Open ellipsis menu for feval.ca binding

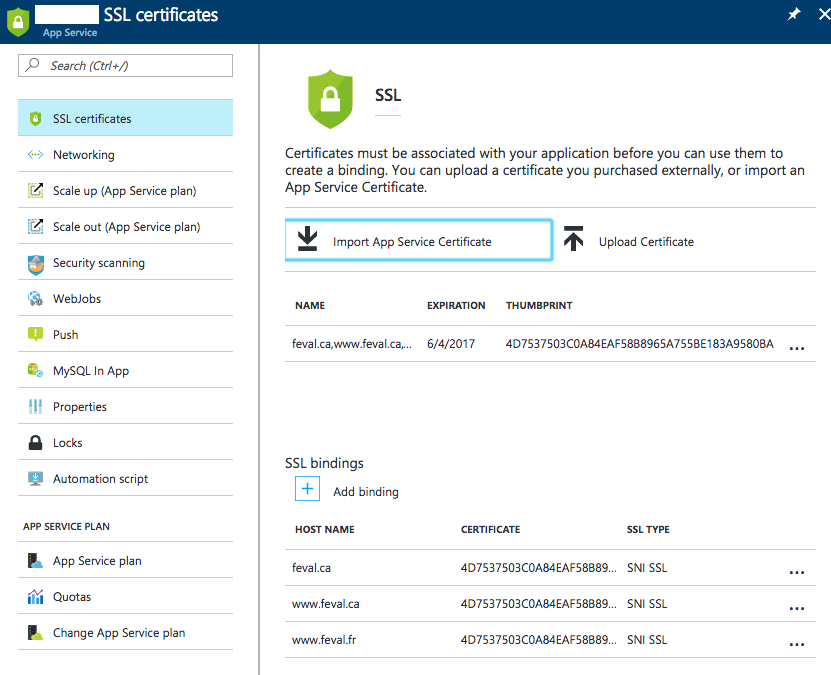[x=797, y=572]
